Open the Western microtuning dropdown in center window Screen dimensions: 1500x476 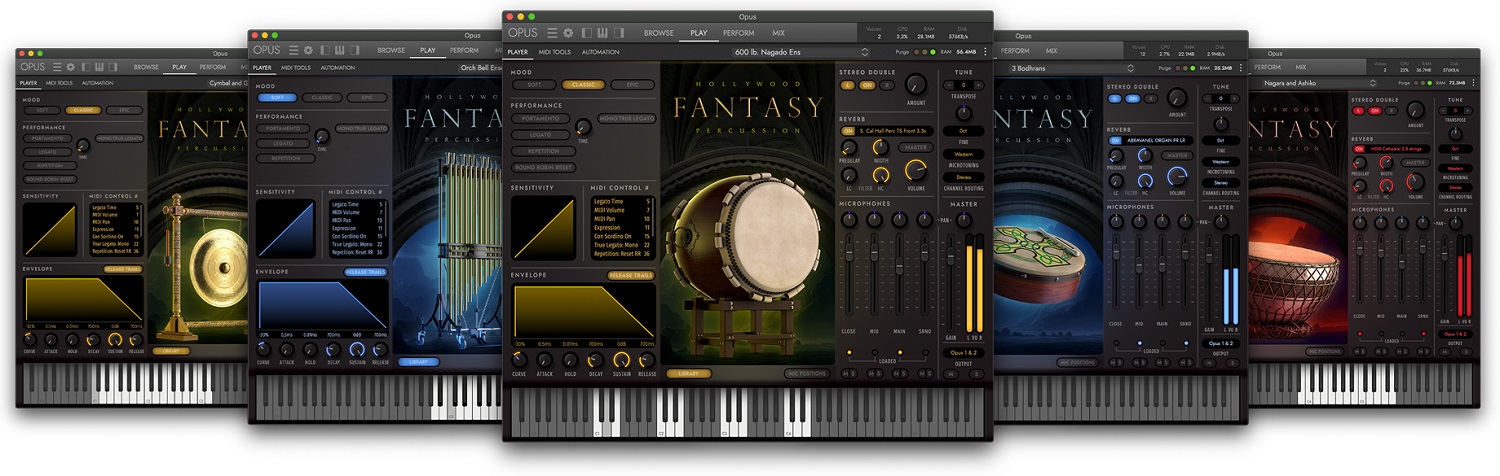click(x=963, y=155)
